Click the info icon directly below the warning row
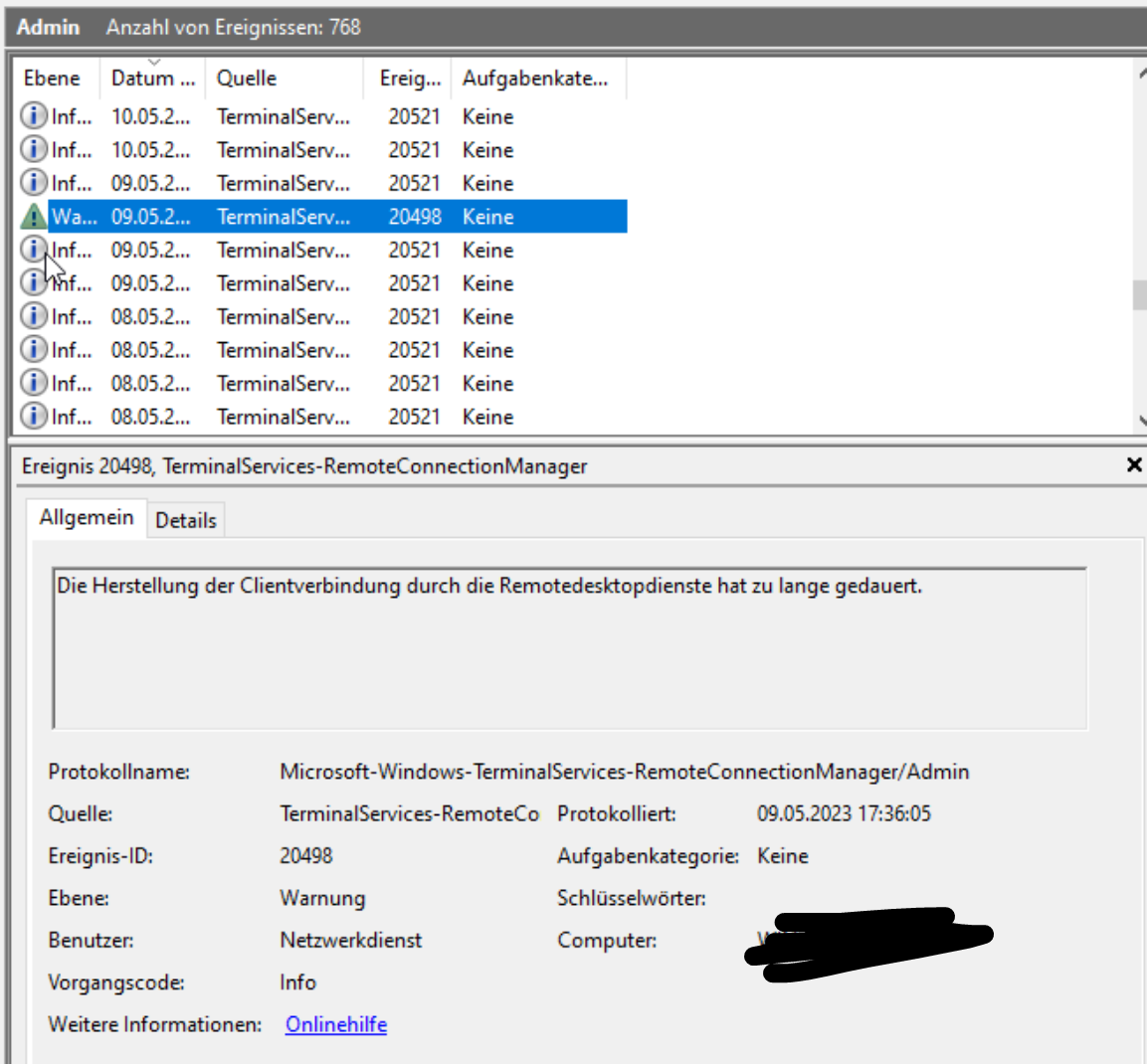Viewport: 1147px width, 1064px height. coord(33,251)
